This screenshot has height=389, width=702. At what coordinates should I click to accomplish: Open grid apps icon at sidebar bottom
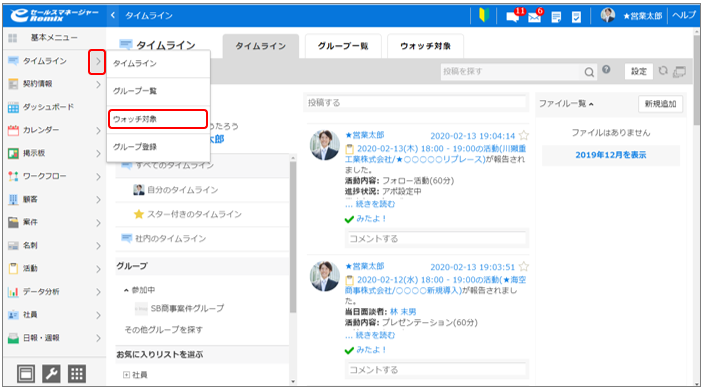[77, 373]
